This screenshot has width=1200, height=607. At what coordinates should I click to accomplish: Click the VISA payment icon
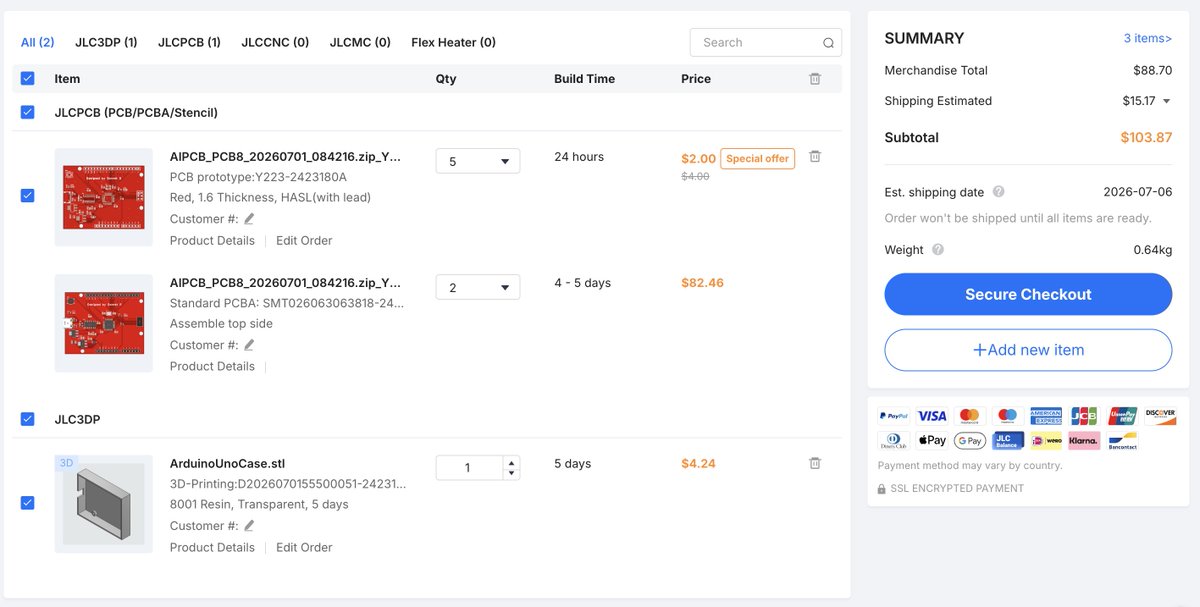(932, 416)
